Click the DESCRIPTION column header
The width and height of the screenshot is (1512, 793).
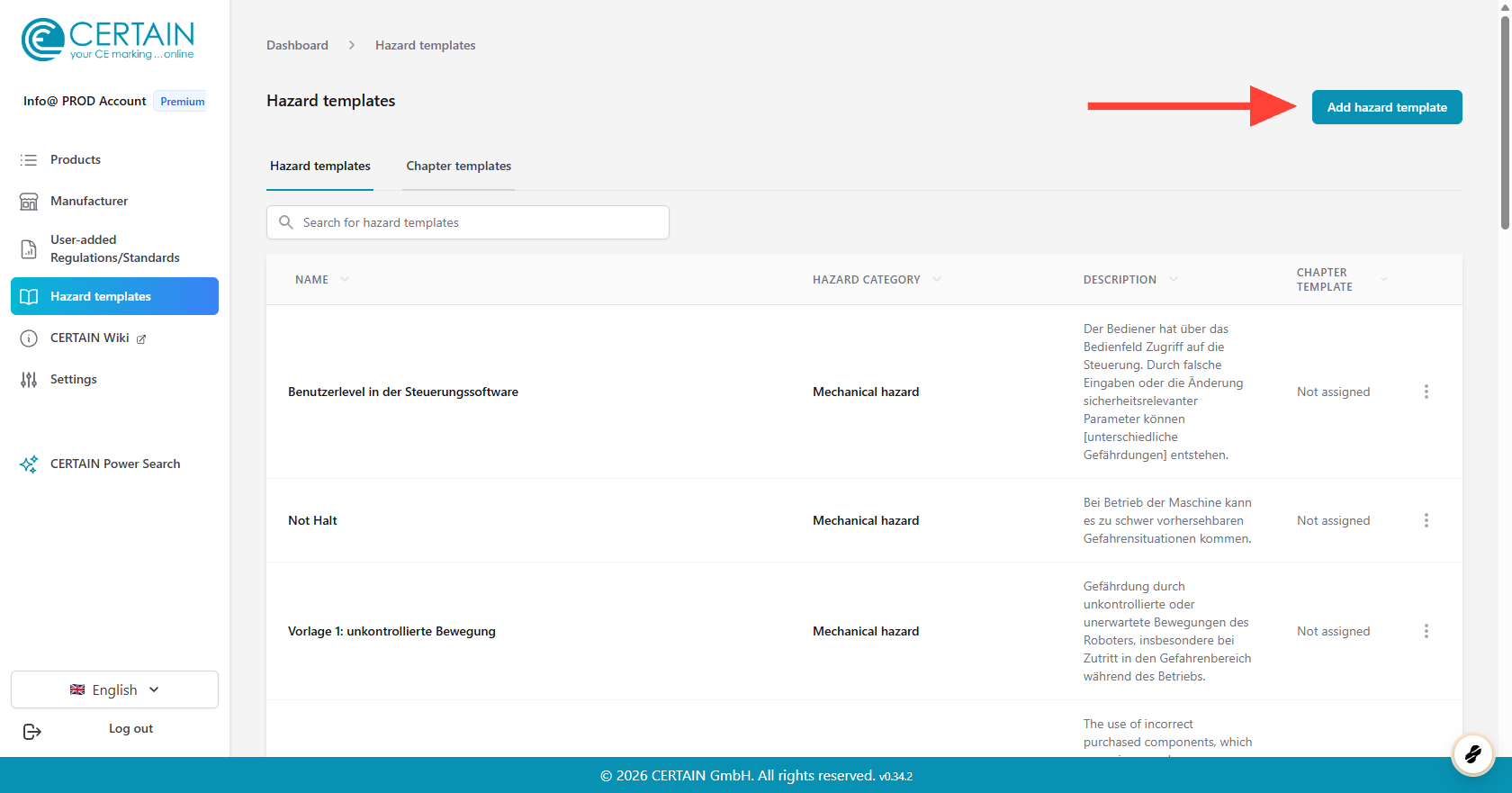[1120, 280]
